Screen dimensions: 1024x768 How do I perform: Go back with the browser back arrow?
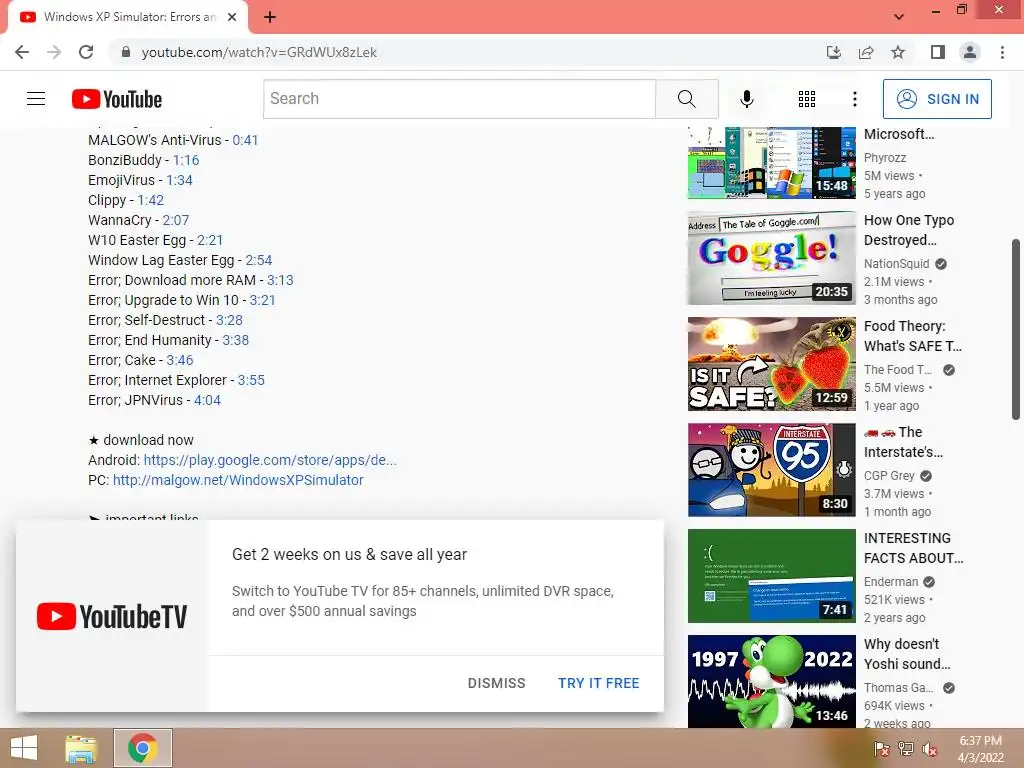pyautogui.click(x=22, y=52)
